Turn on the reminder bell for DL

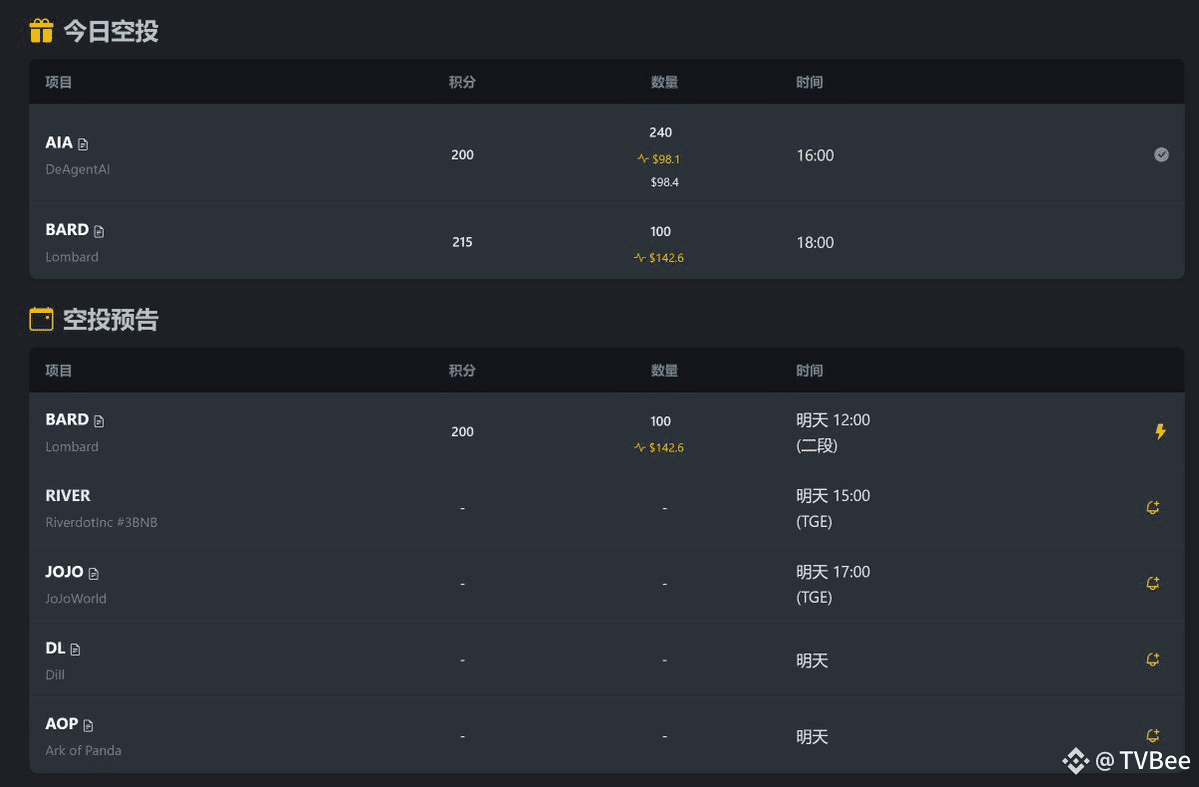pyautogui.click(x=1152, y=659)
